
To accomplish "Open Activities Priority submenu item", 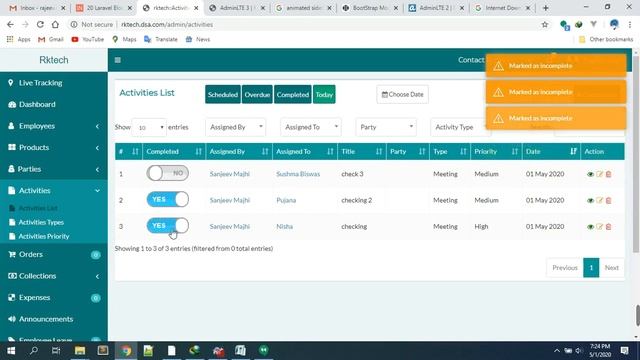I will click(44, 236).
